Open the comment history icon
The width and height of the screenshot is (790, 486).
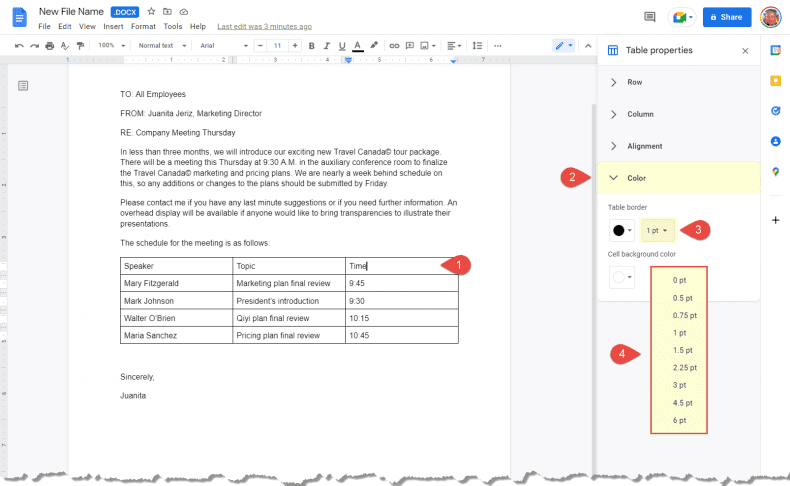pos(650,17)
